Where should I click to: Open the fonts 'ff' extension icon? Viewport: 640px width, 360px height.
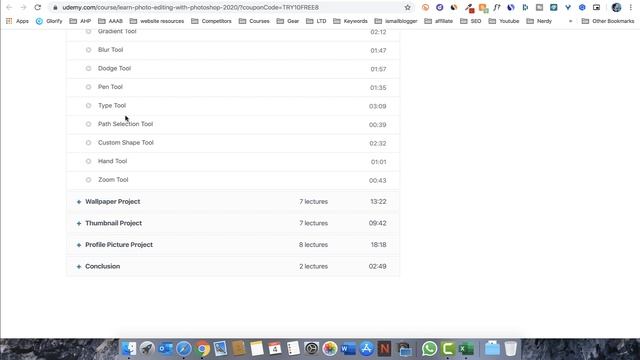497,7
